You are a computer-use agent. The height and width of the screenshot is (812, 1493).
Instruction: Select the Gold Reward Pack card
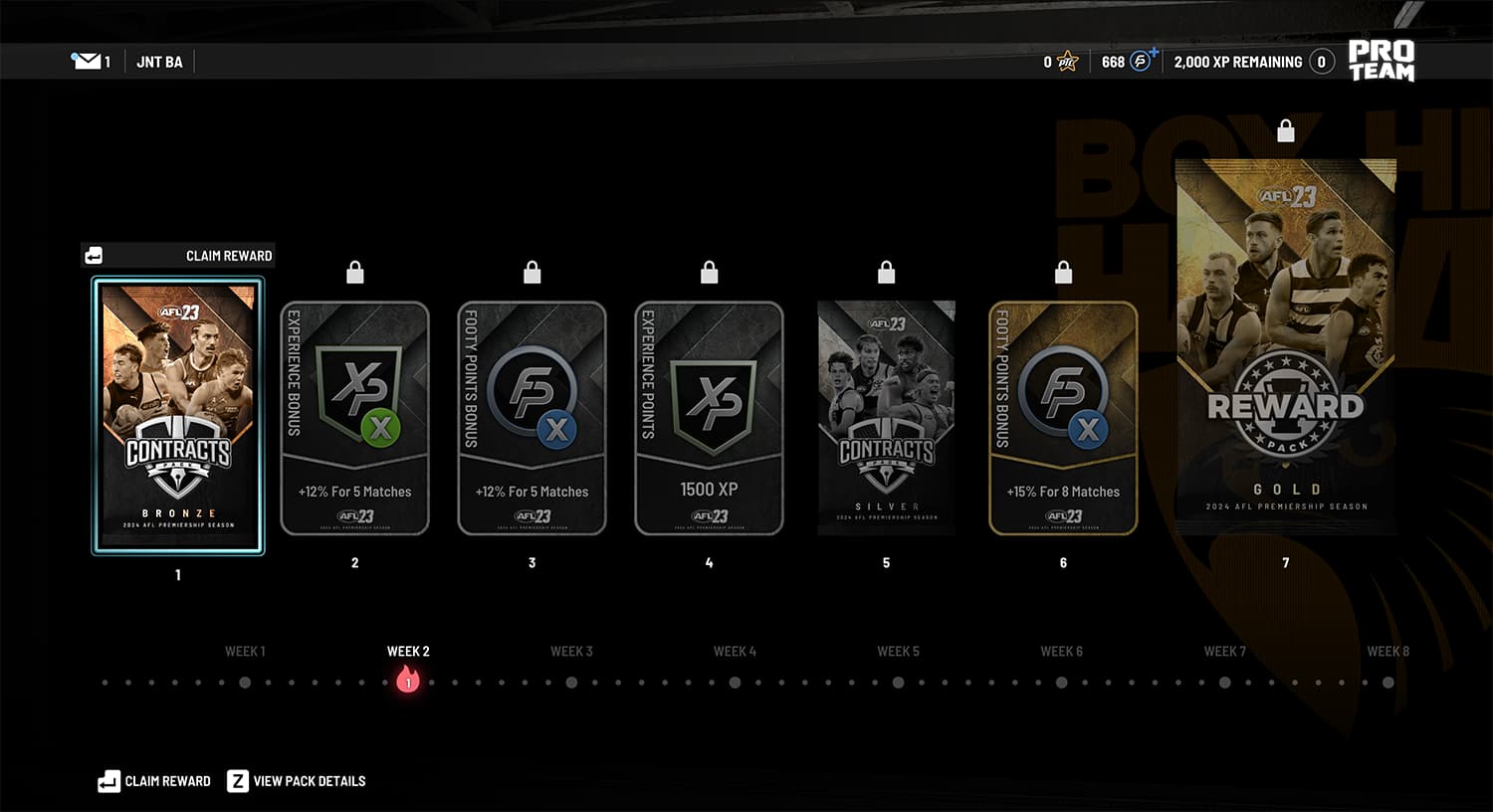(1286, 345)
